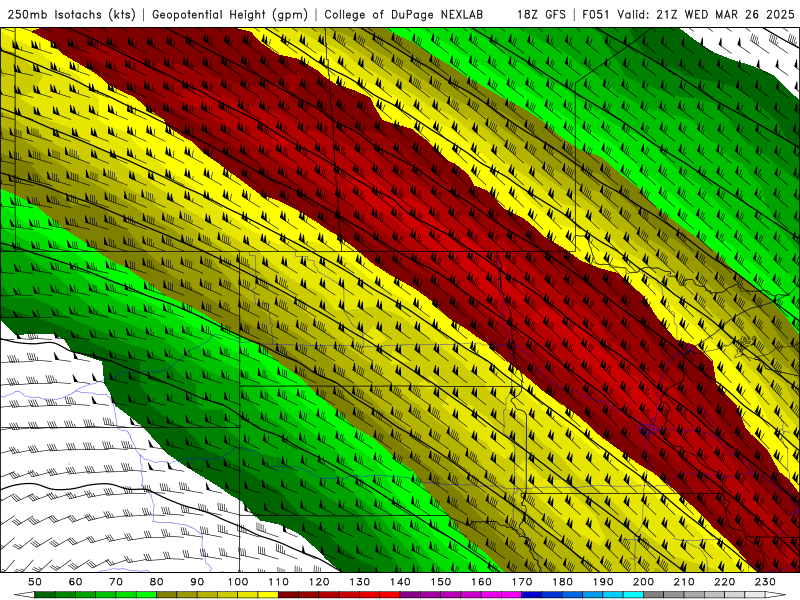Click 'College of DuPage NEXLAB' in the header

(x=404, y=14)
